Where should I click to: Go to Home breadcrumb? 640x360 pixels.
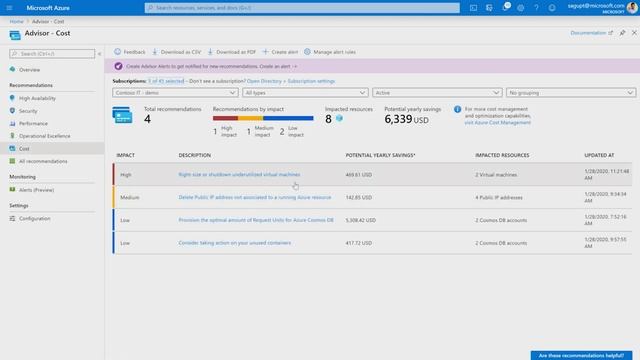[x=17, y=21]
